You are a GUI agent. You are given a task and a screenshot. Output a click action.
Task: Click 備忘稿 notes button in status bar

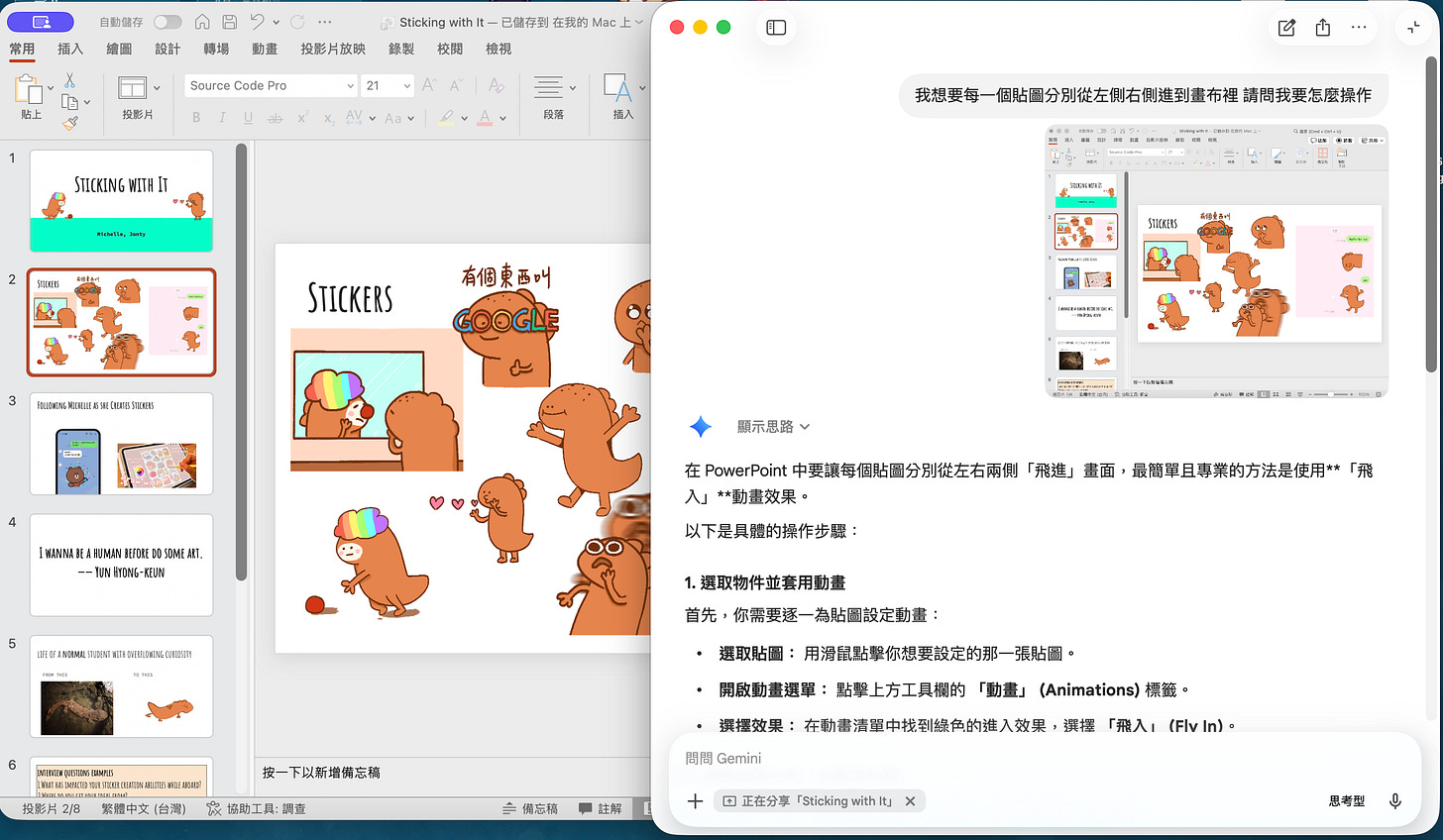(x=530, y=809)
